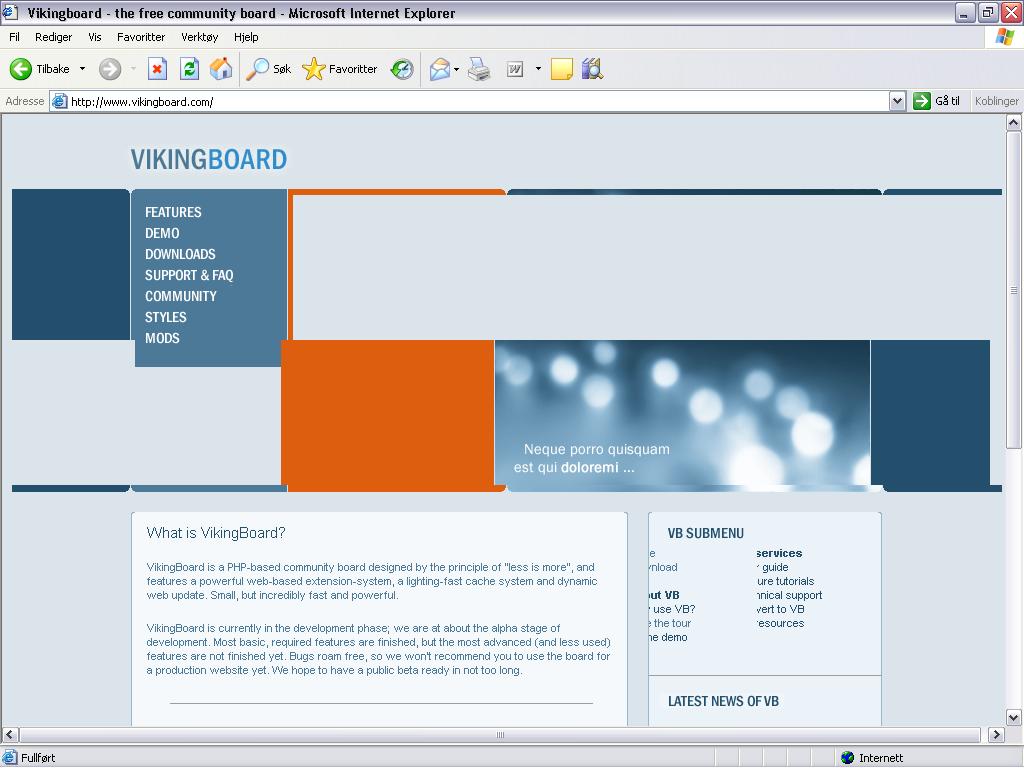Open the Favoritter menu in menu bar

pyautogui.click(x=141, y=37)
